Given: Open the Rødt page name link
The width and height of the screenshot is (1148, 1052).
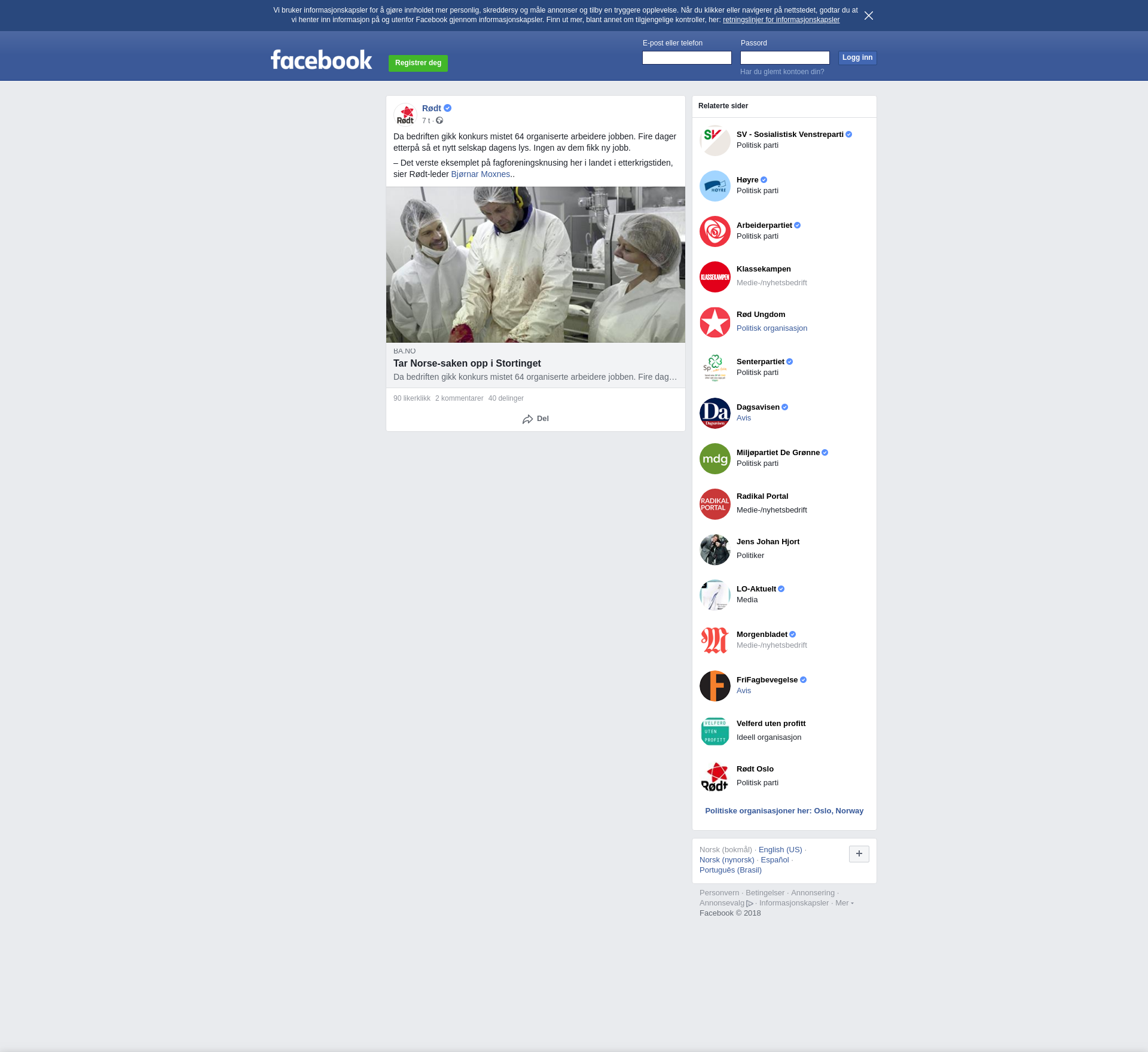Looking at the screenshot, I should pyautogui.click(x=432, y=108).
